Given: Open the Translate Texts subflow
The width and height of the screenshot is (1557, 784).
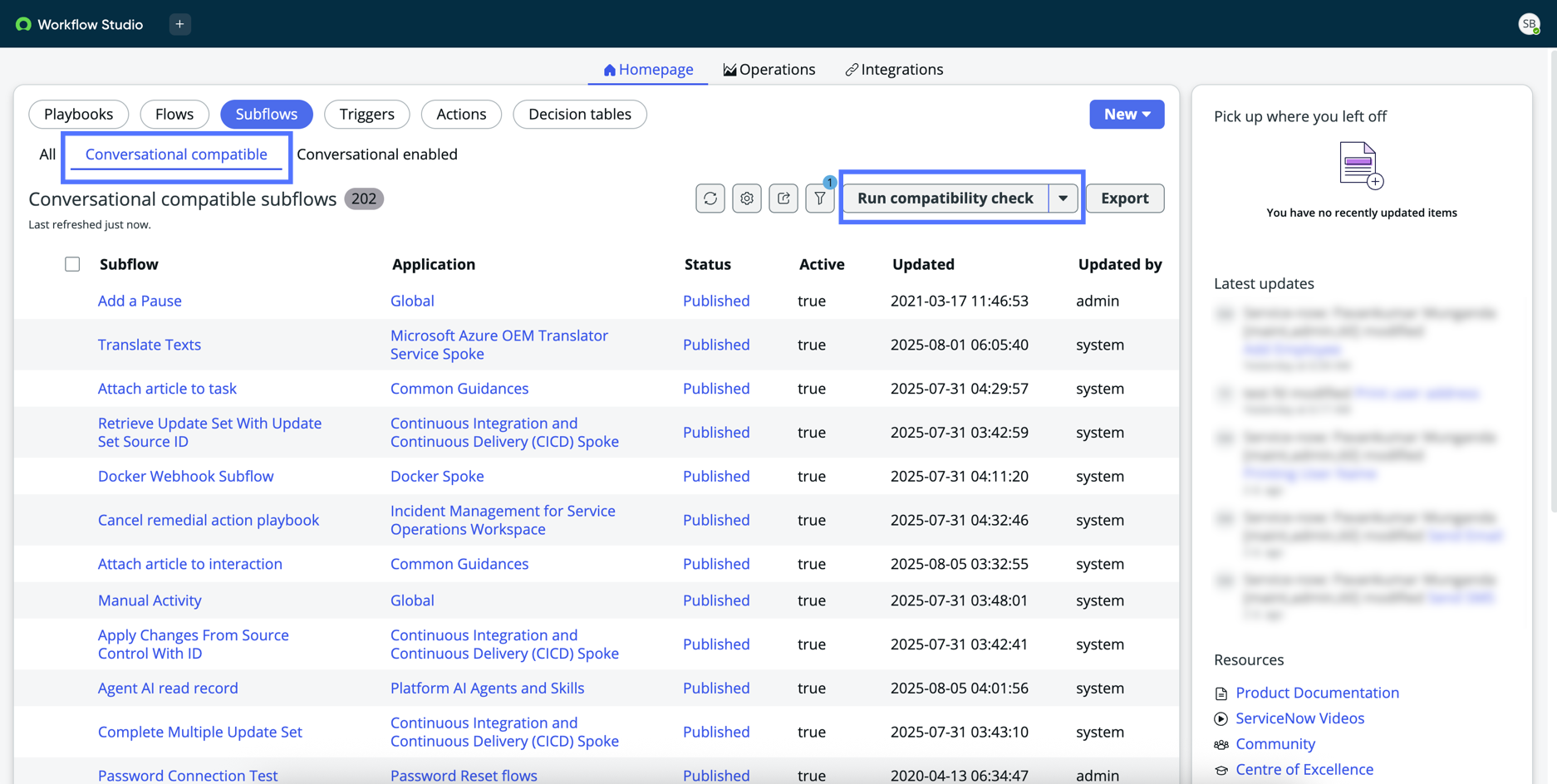Looking at the screenshot, I should (150, 345).
